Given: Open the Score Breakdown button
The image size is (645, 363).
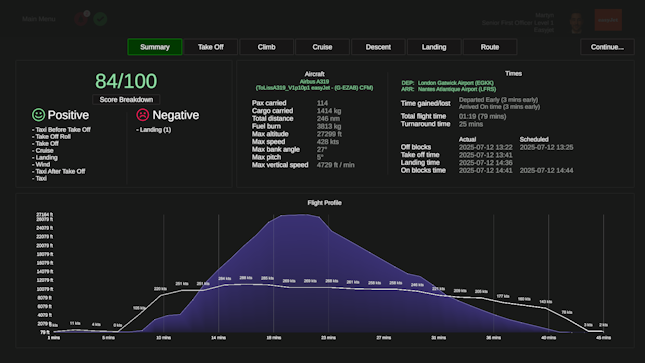Looking at the screenshot, I should point(126,100).
